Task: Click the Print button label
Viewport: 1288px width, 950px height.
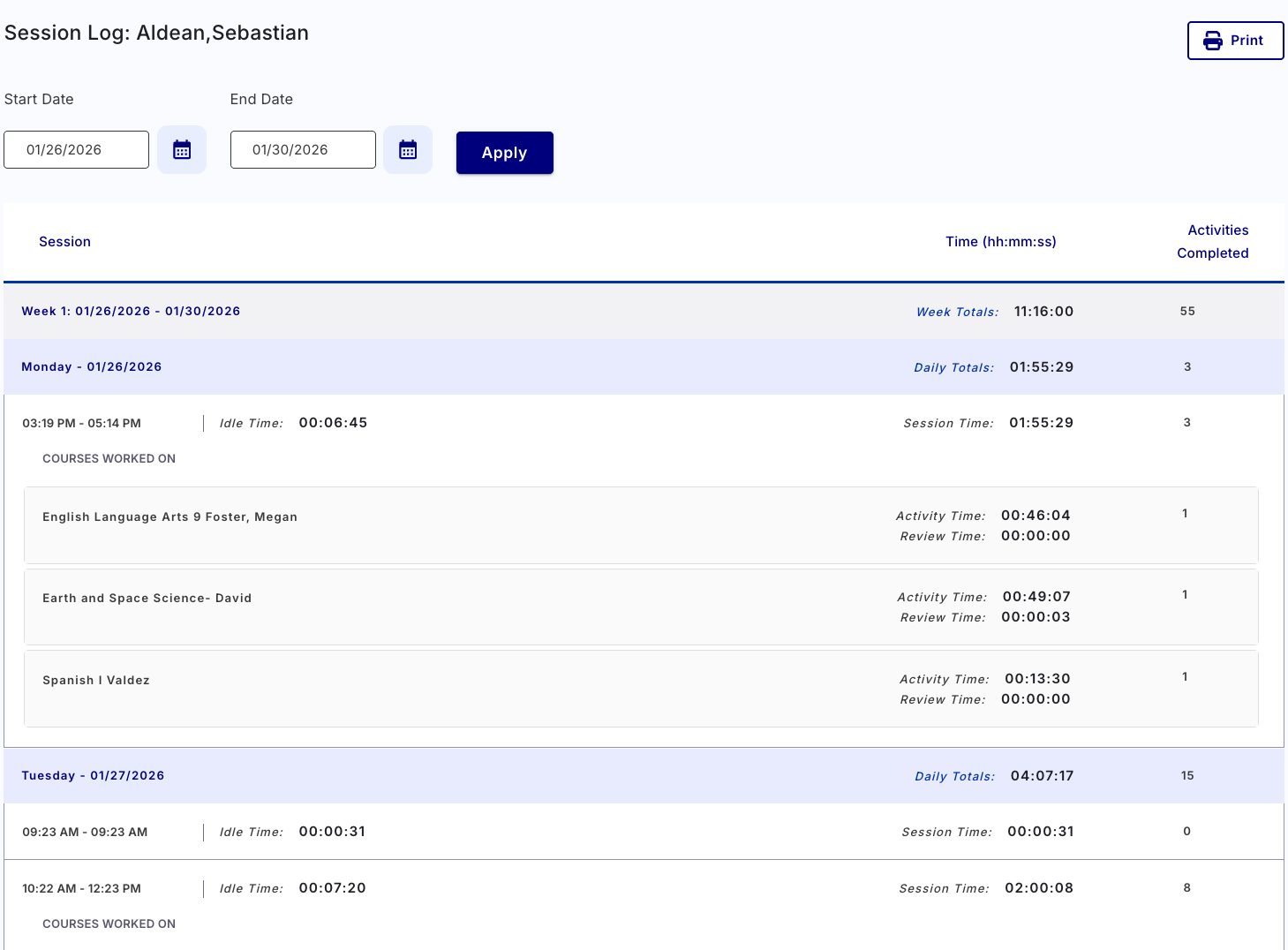Action: click(1247, 41)
